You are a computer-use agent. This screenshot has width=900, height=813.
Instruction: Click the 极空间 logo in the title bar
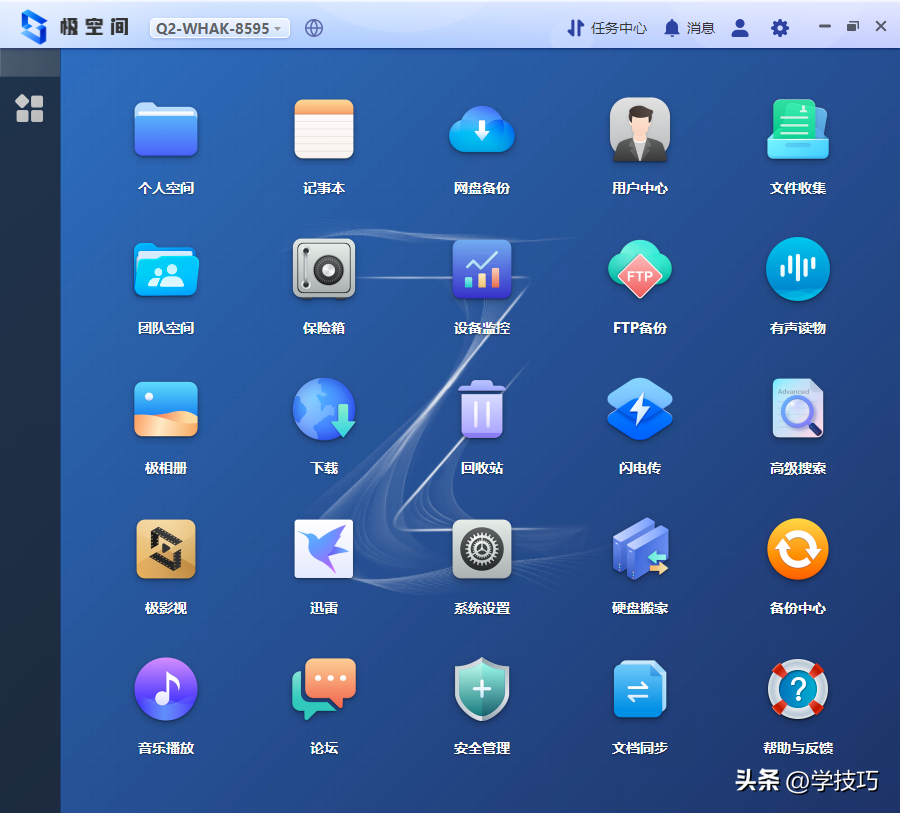pos(74,27)
